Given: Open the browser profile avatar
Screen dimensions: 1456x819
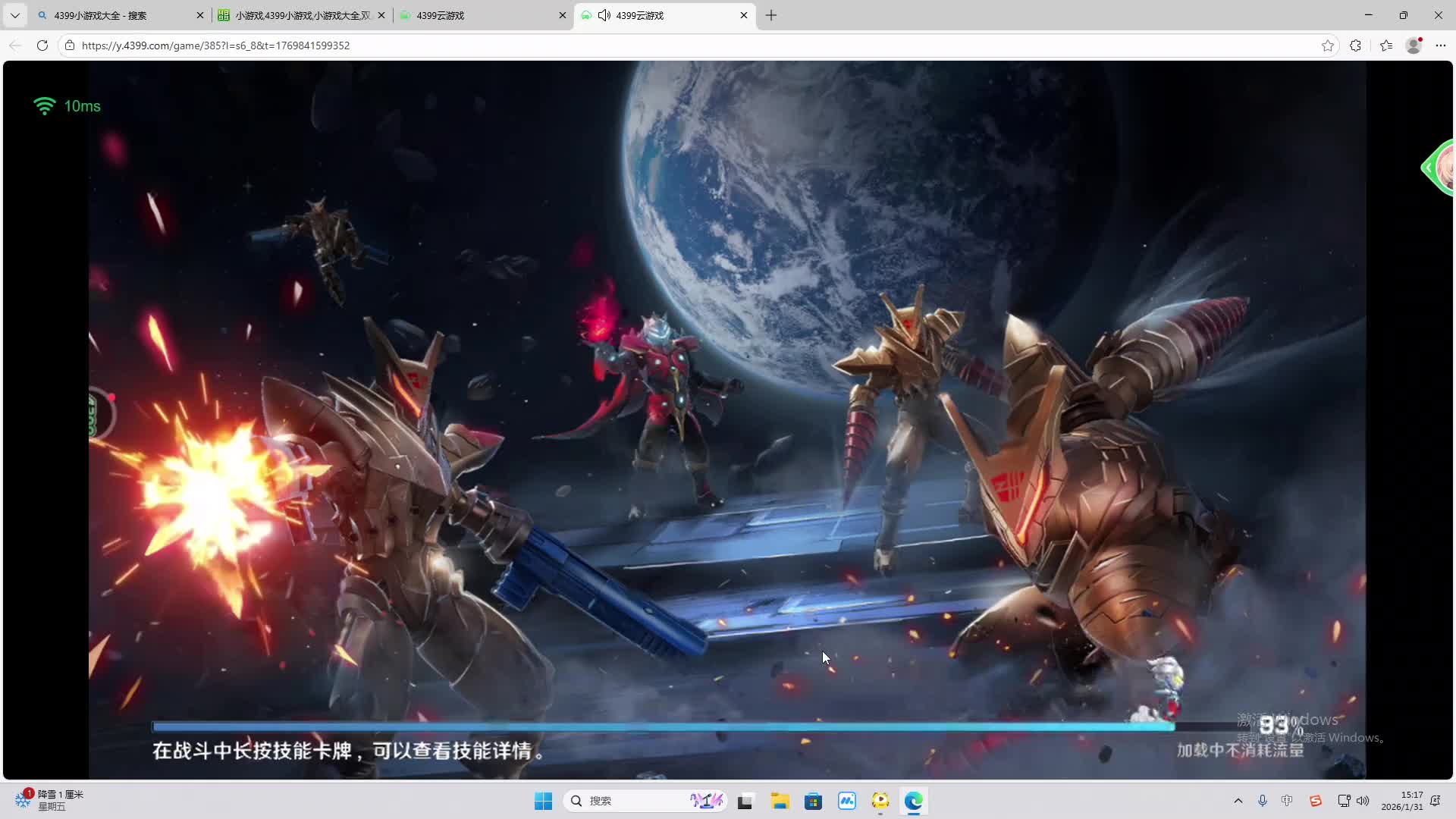Looking at the screenshot, I should pos(1414,45).
